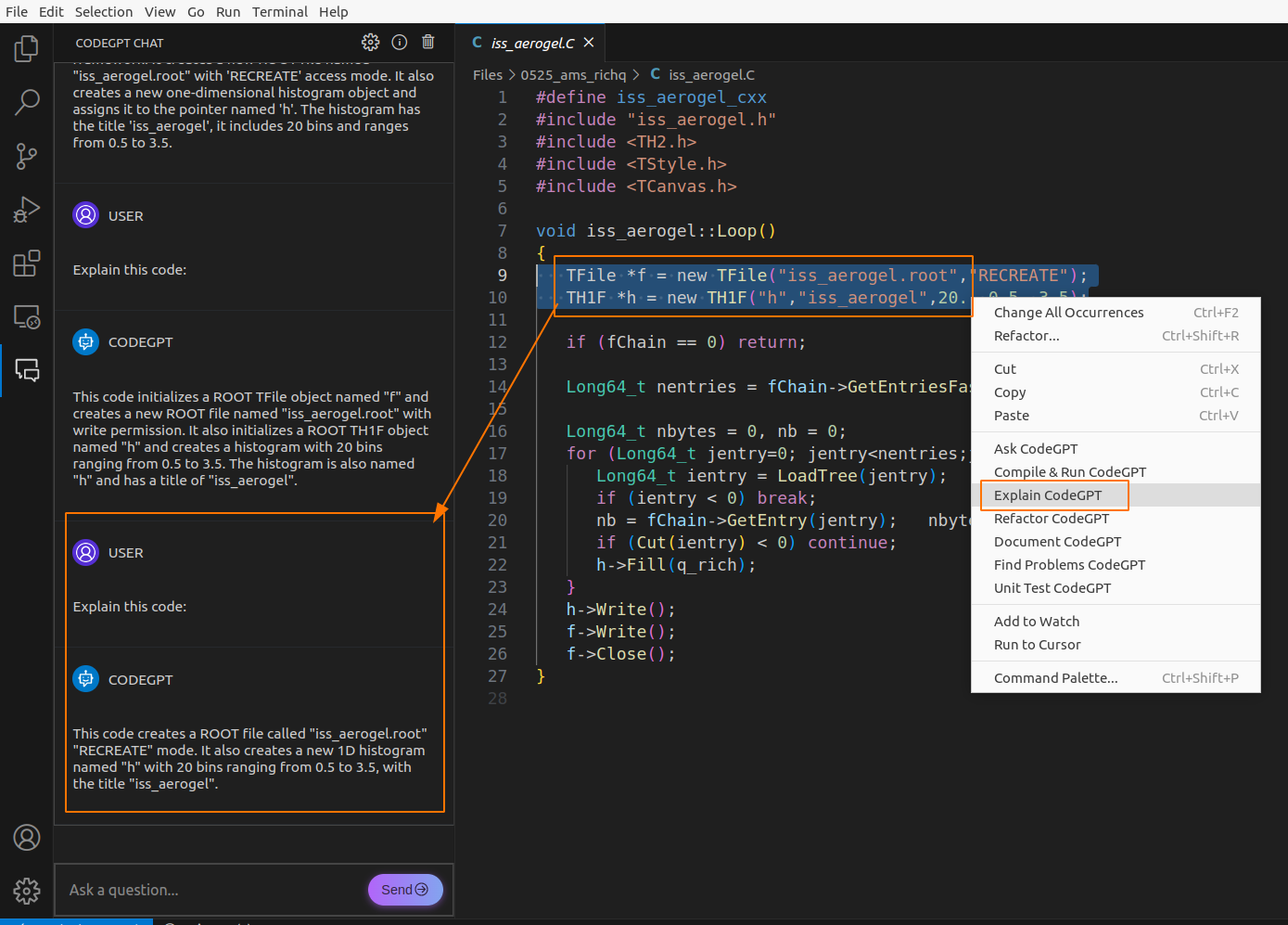Screen dimensions: 1288x925
Task: Choose Compile & Run CodeGPT
Action: click(x=1116, y=472)
